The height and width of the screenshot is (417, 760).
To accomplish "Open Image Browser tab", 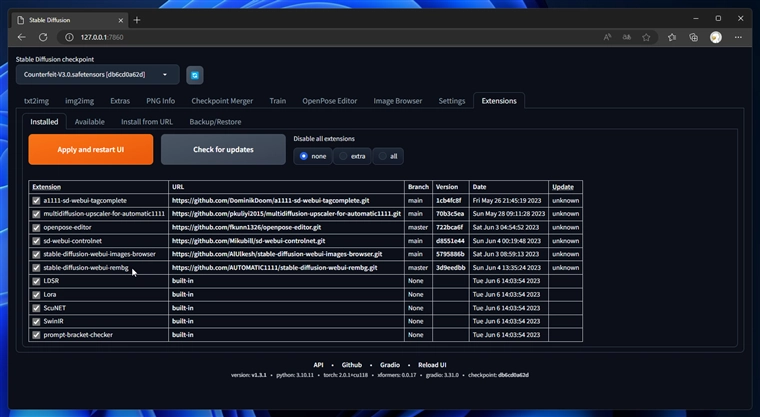I will 397,101.
